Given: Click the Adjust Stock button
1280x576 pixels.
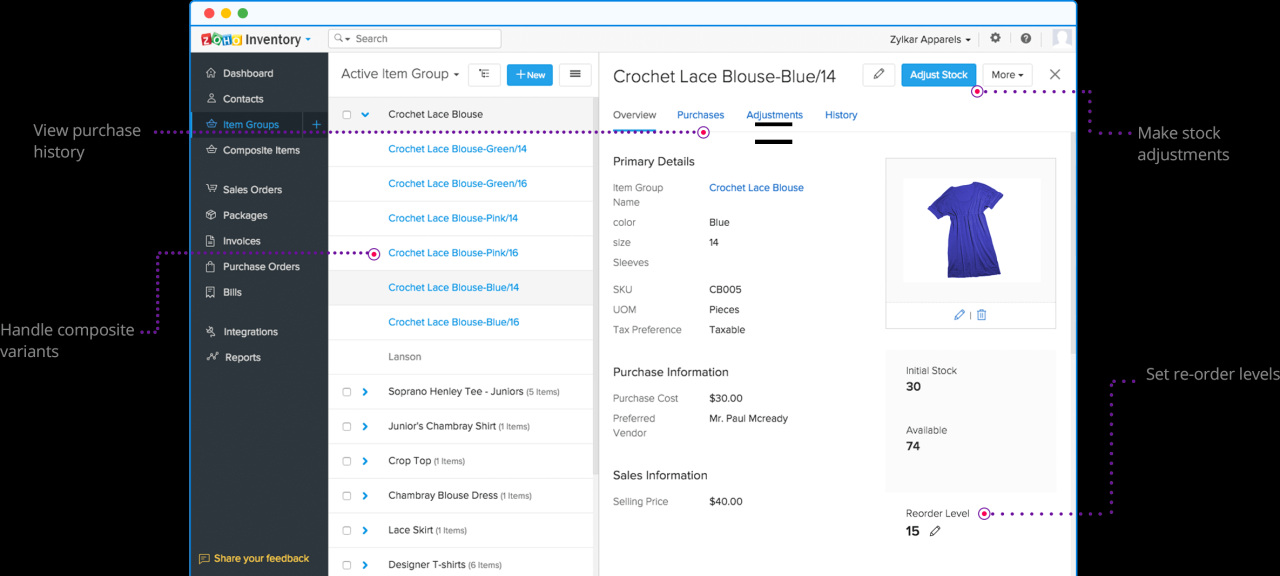Looking at the screenshot, I should click(x=938, y=74).
